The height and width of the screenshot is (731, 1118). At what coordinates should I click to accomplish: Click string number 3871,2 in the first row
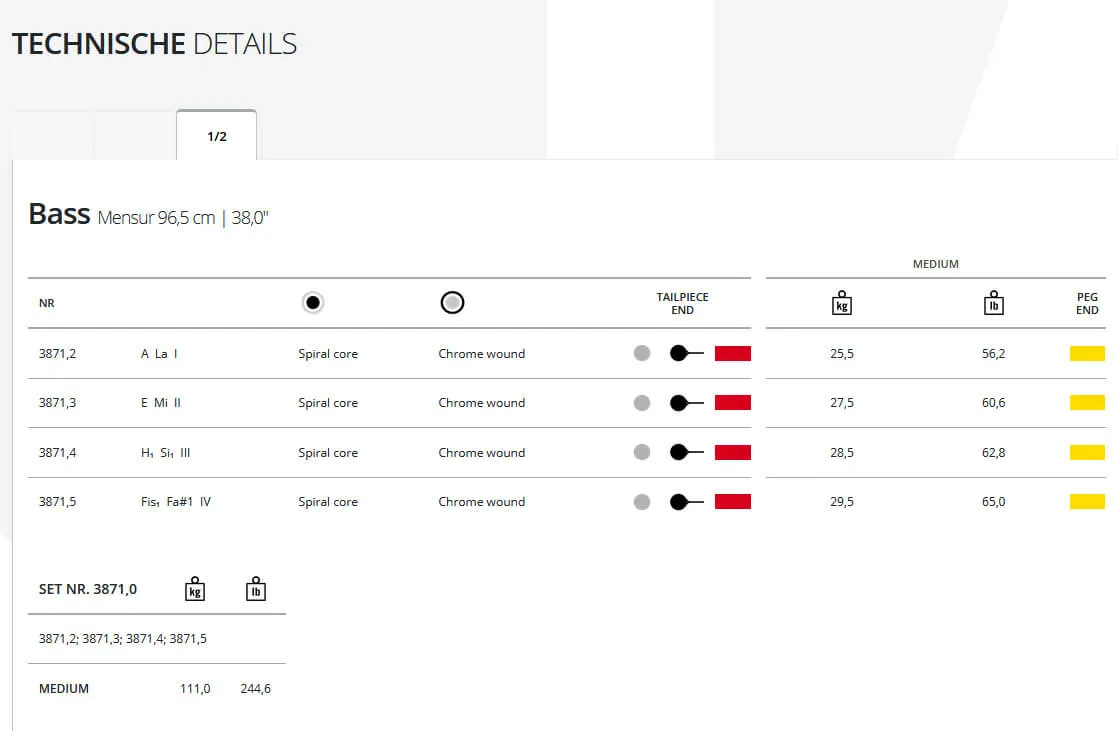[x=58, y=353]
